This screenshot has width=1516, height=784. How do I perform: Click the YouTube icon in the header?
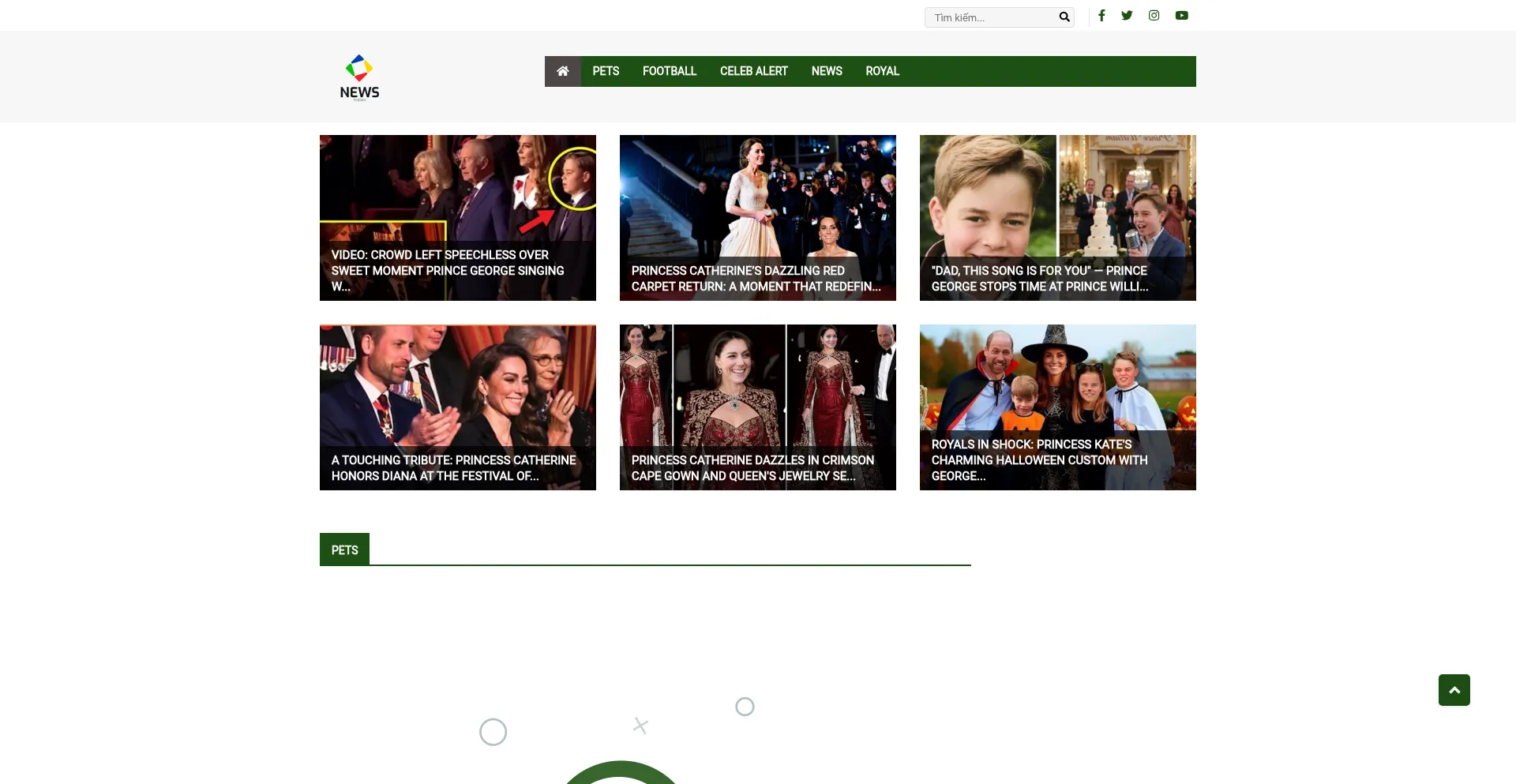coord(1181,16)
